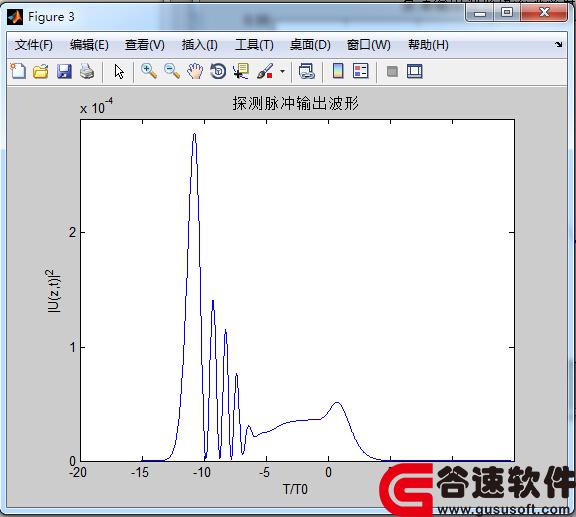Open the 编辑(E) menu

tap(89, 45)
